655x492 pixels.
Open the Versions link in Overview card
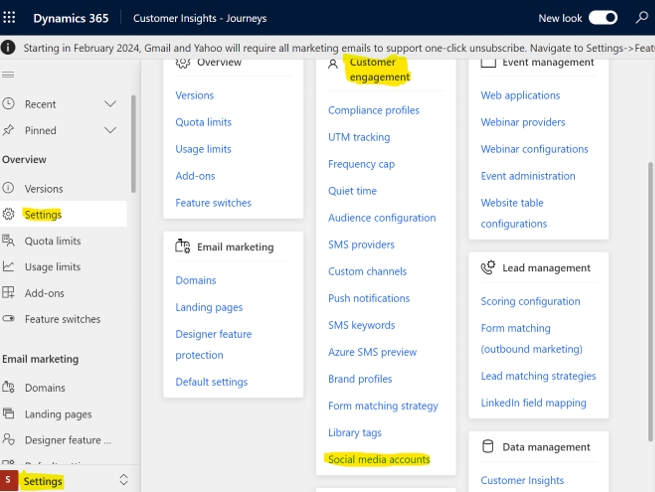tap(195, 95)
